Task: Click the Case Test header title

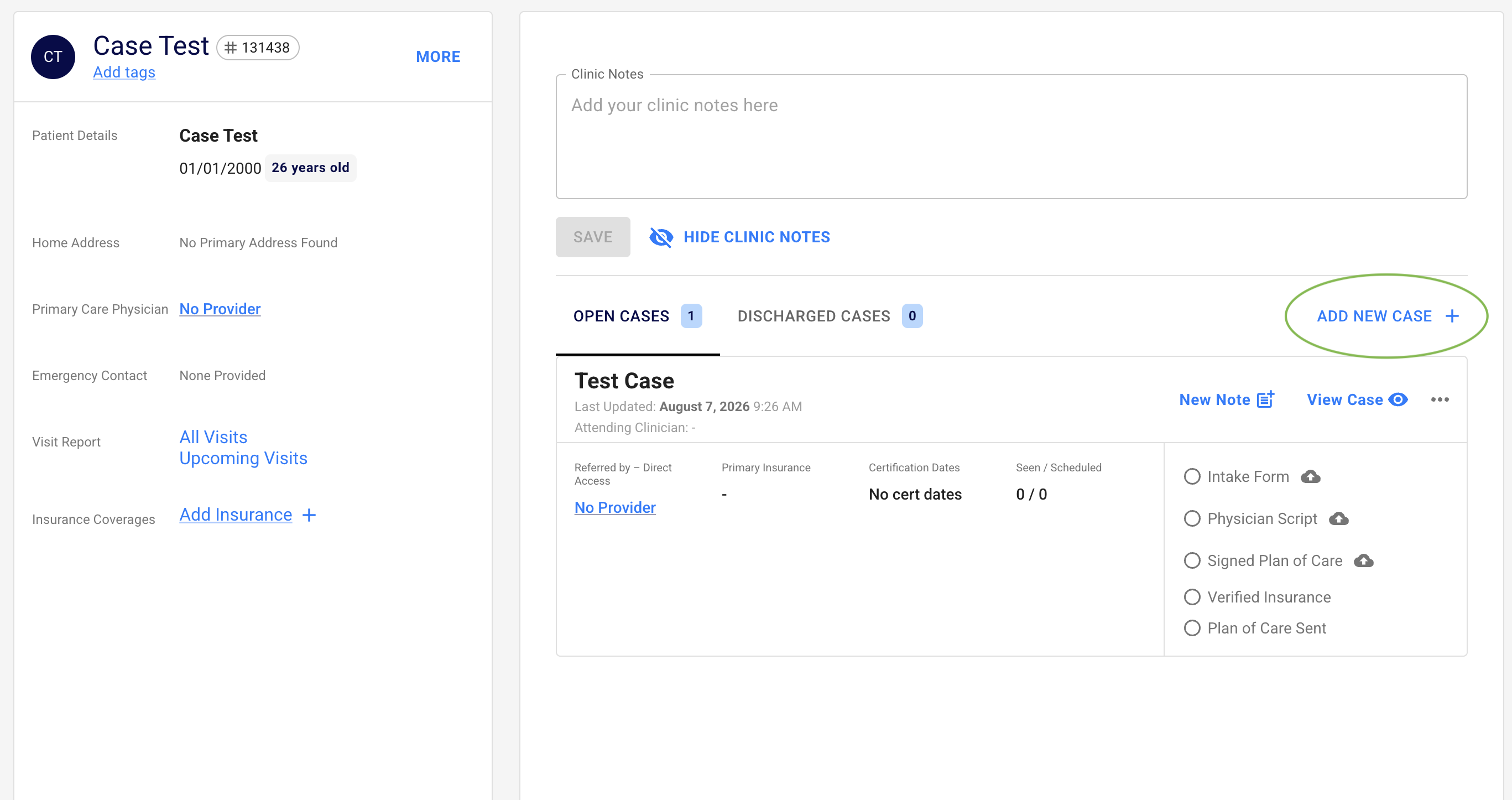Action: click(151, 46)
